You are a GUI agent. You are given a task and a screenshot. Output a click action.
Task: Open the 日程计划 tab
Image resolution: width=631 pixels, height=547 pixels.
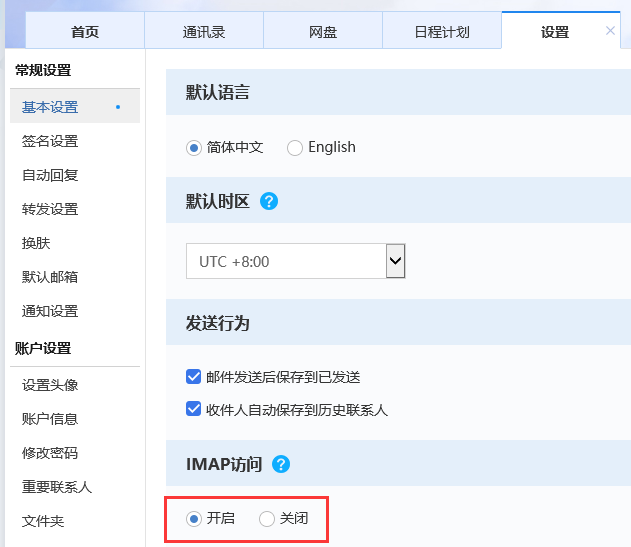coord(442,32)
